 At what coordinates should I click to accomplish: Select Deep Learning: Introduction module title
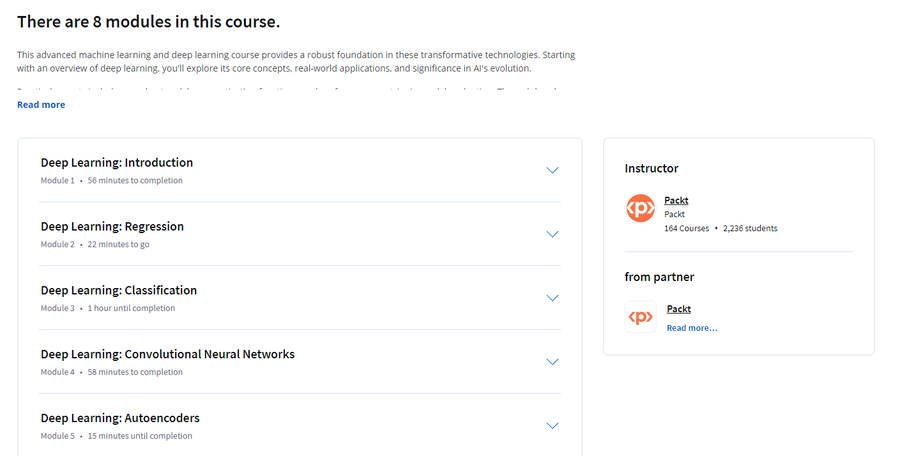coord(117,163)
